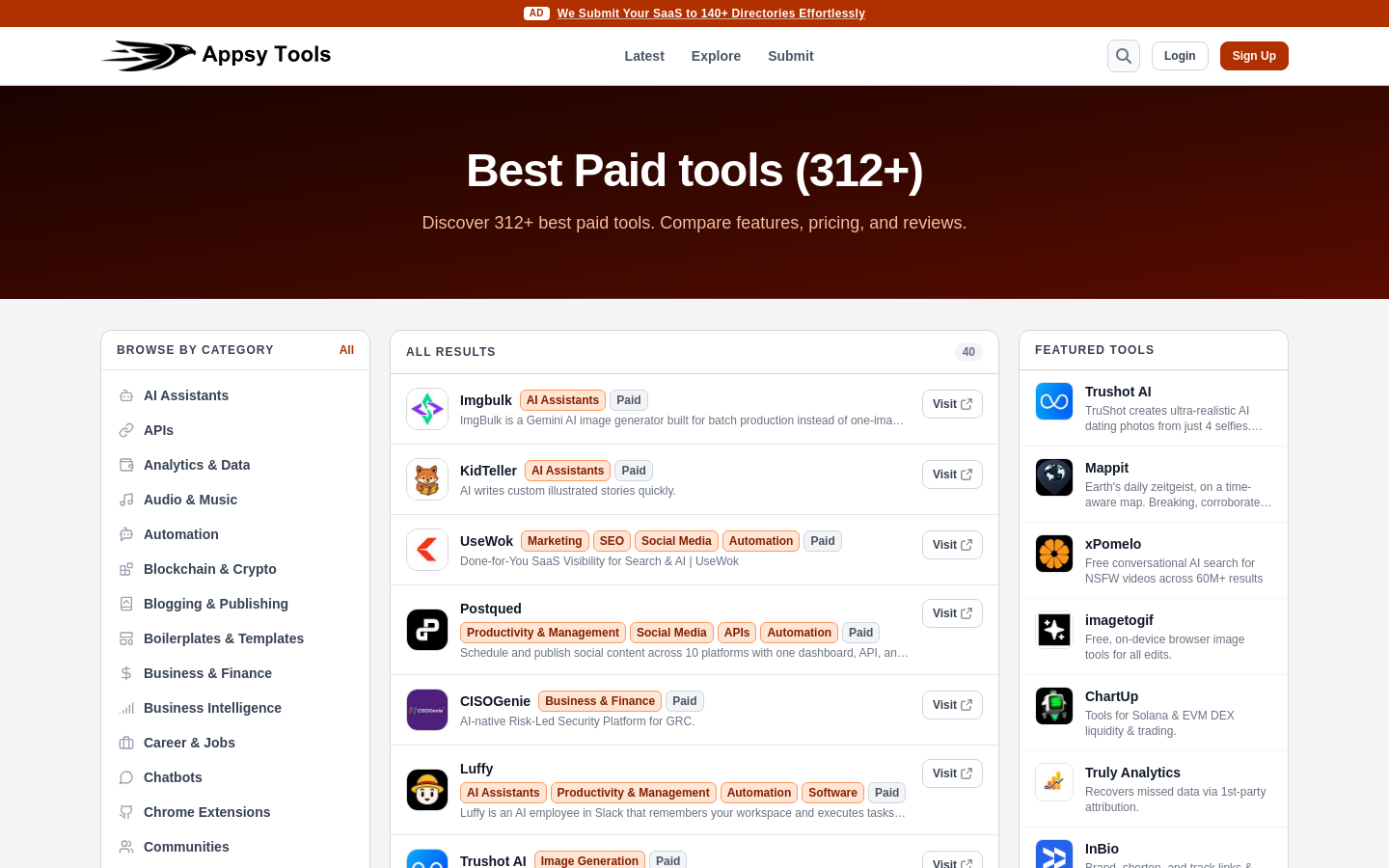Viewport: 1389px width, 868px height.
Task: Open the Business Intelligence category
Action: pos(212,708)
